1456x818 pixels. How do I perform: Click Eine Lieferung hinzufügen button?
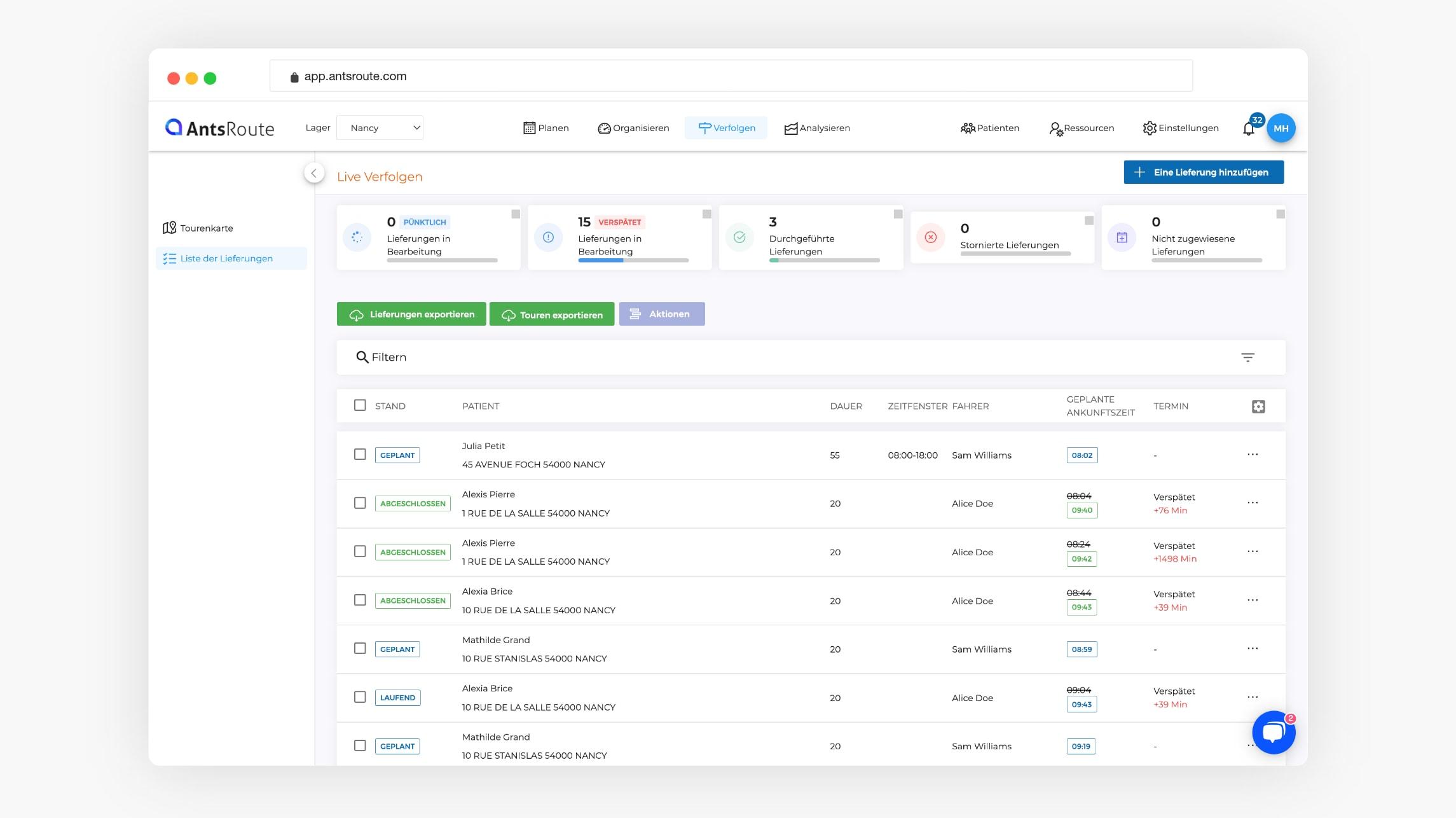1204,172
